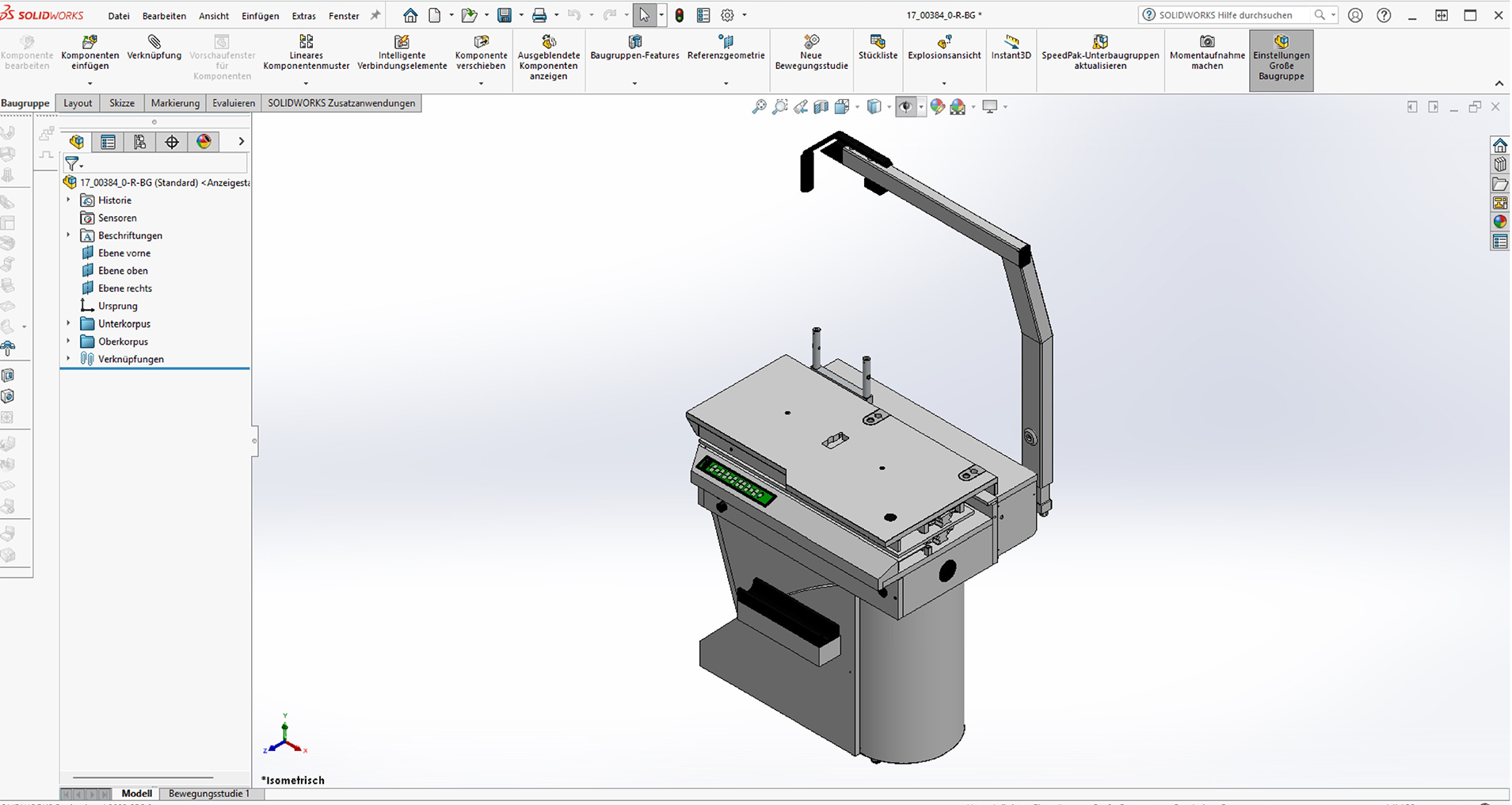Screen dimensions: 1512x805
Task: Click section view icon
Action: [821, 107]
